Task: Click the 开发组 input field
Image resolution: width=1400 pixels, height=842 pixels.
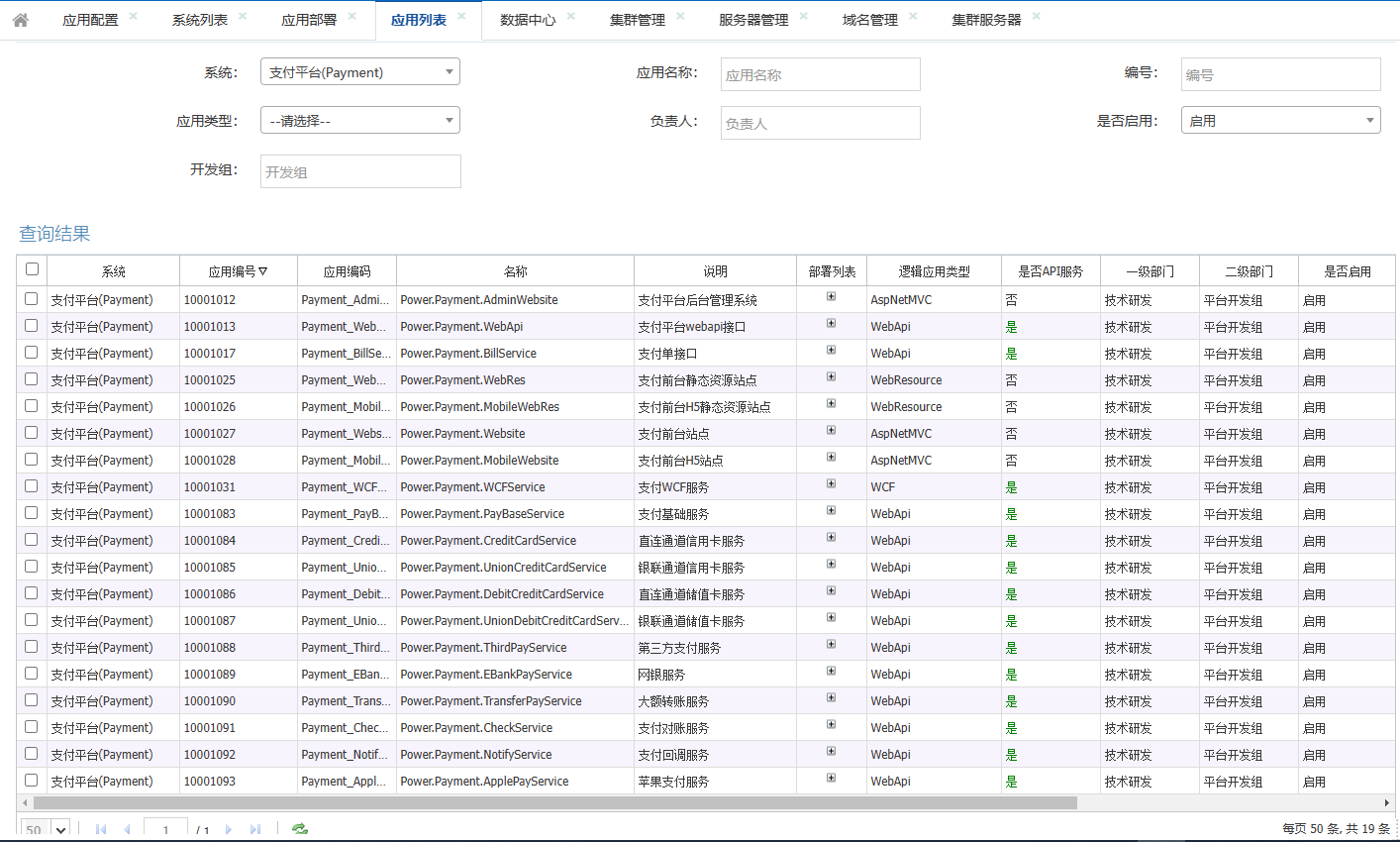Action: [x=360, y=171]
